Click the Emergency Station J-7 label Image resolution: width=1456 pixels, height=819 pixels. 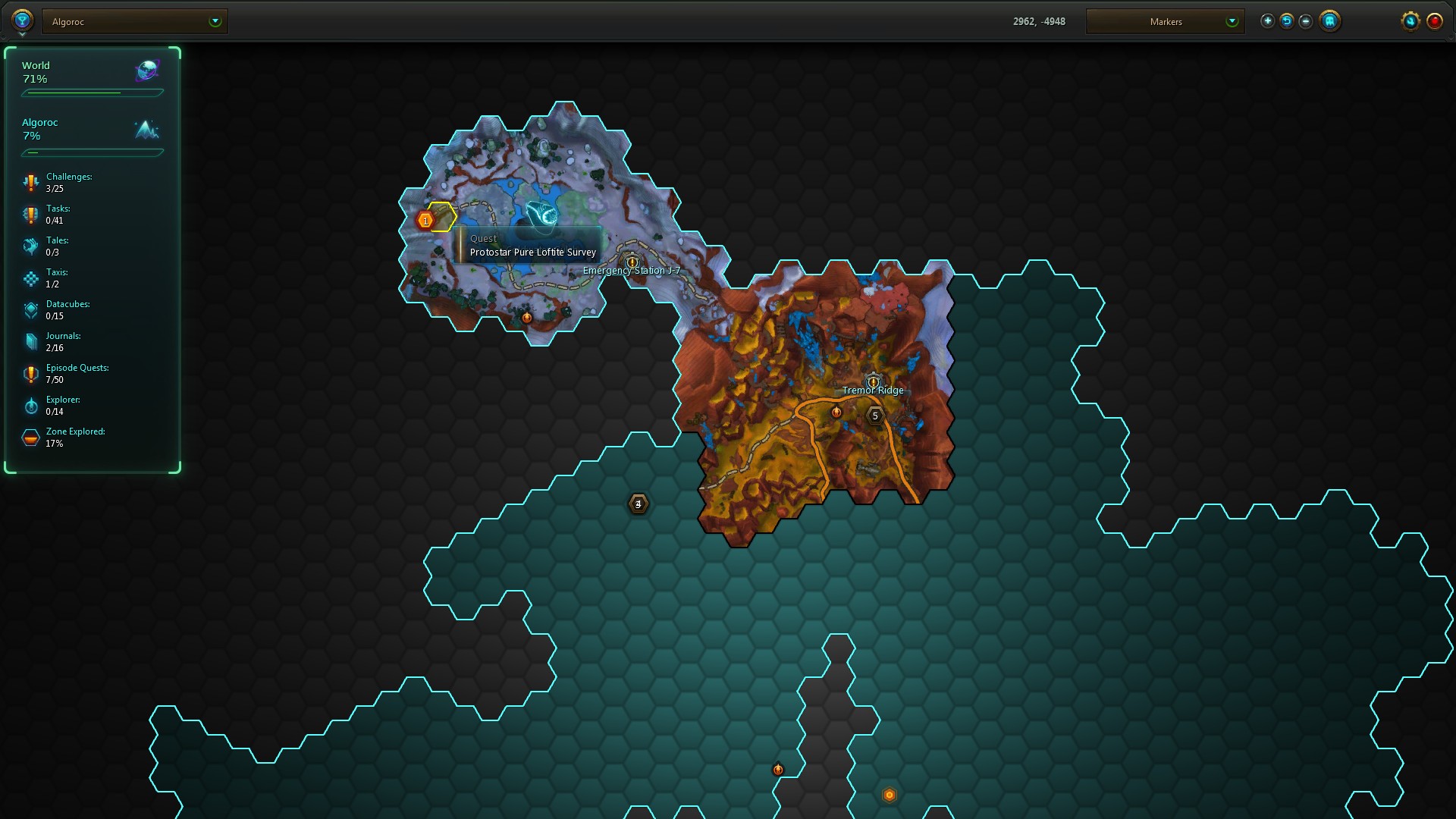coord(632,271)
